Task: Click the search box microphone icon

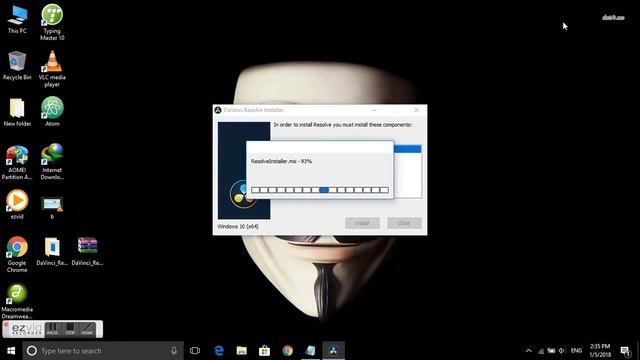Action: click(174, 351)
